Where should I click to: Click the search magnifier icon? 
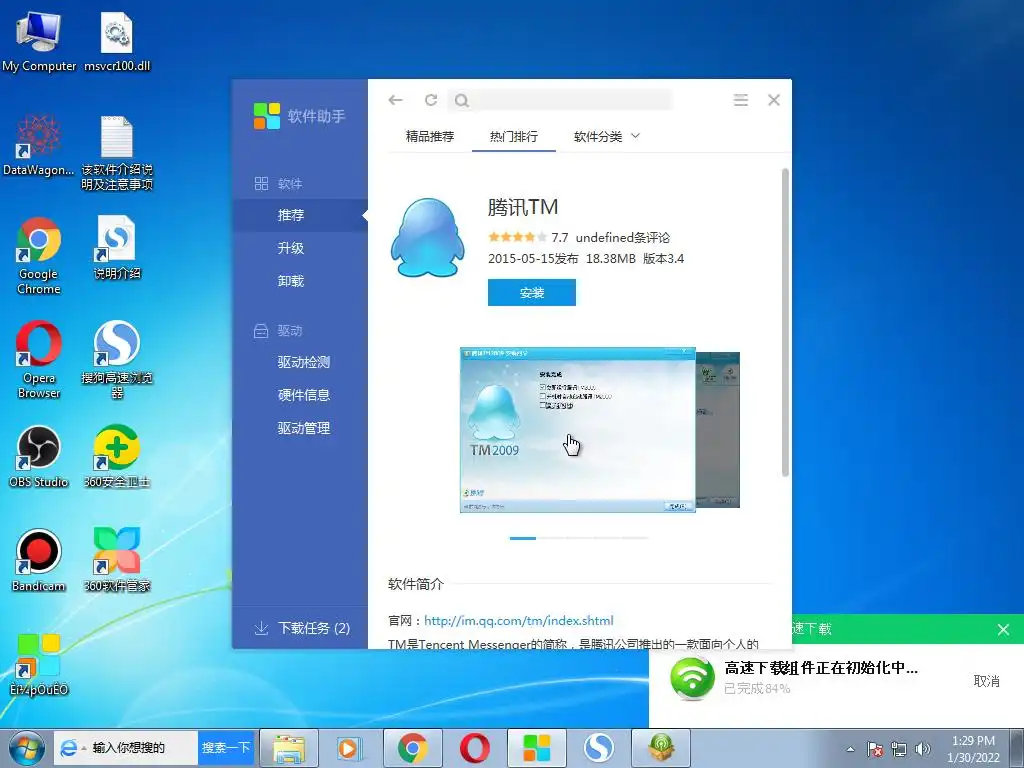tap(462, 101)
